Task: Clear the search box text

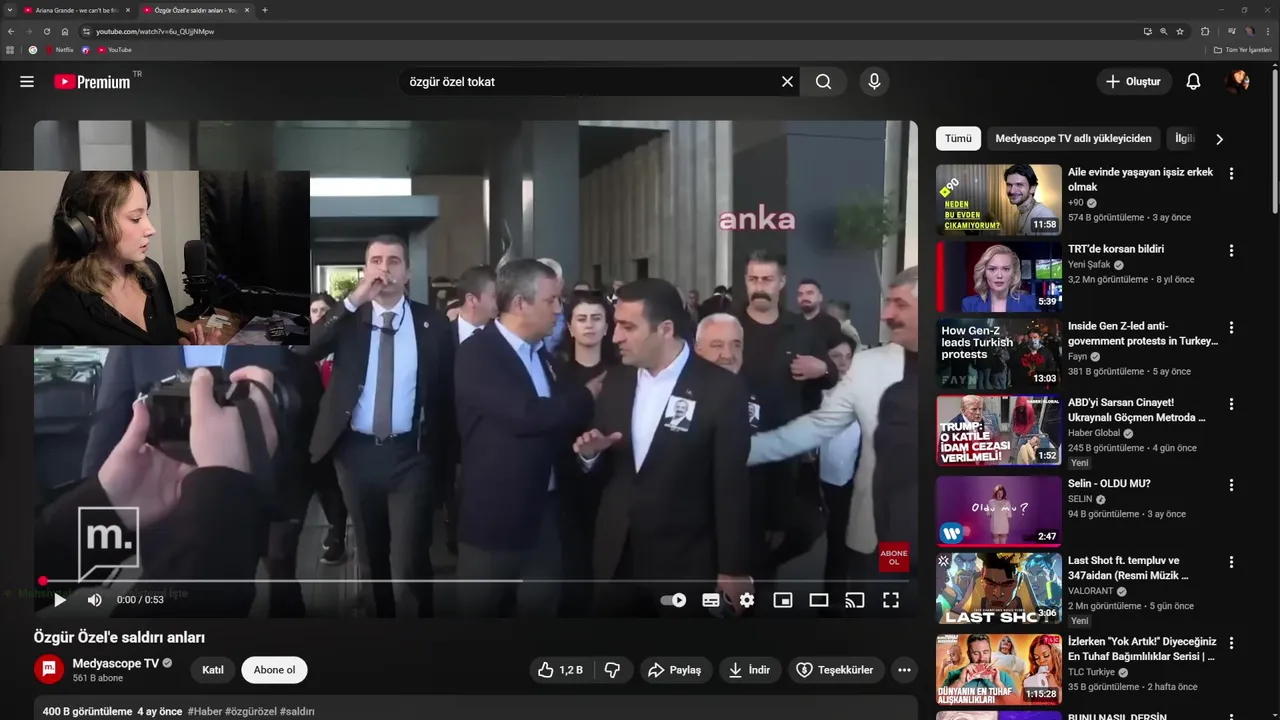Action: (x=787, y=82)
